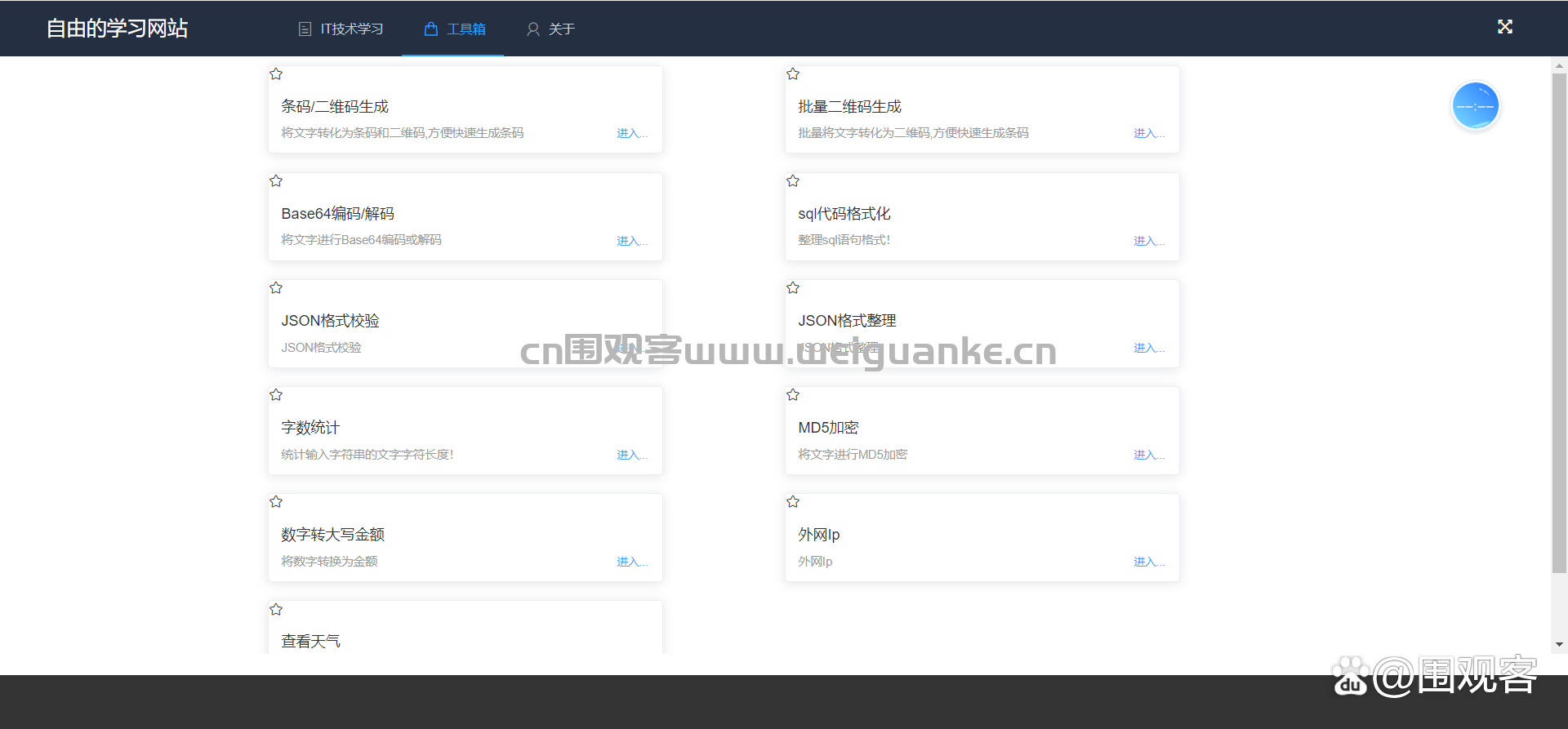Mark JSON格式校验 as favorite
The width and height of the screenshot is (1568, 729).
coord(276,288)
